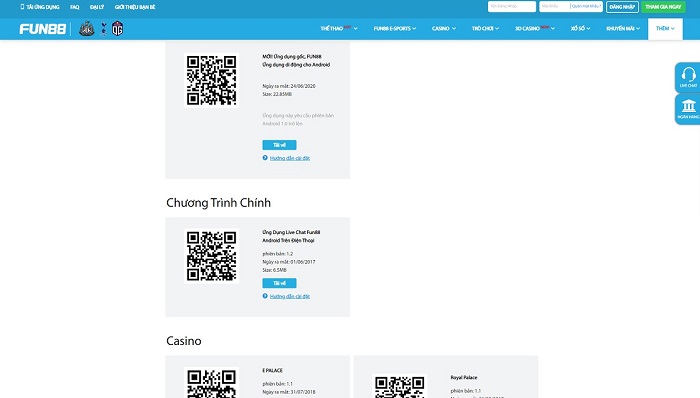Viewport: 700px width, 398px height.
Task: Click info icon beside first Hướng dẫn cài đặt
Action: click(x=265, y=158)
